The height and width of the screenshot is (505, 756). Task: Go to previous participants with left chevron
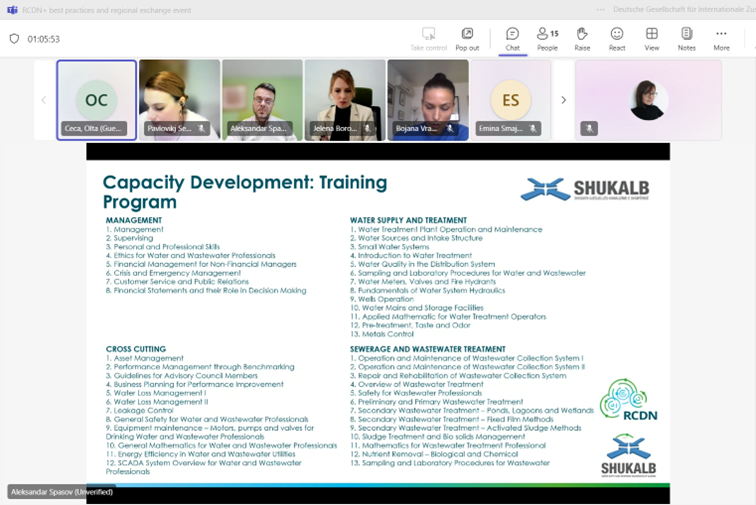pyautogui.click(x=43, y=100)
